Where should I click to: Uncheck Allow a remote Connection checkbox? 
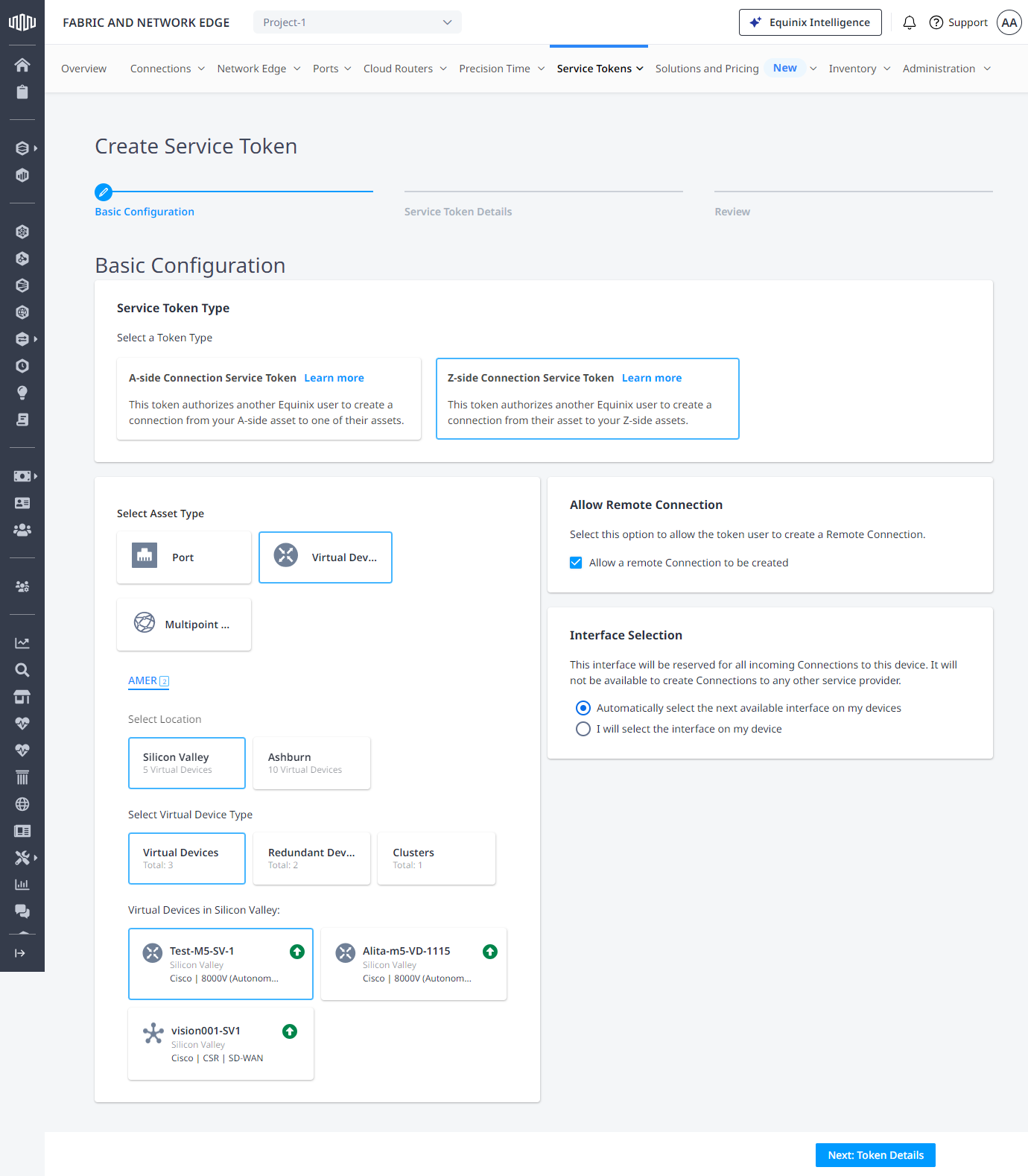(576, 563)
